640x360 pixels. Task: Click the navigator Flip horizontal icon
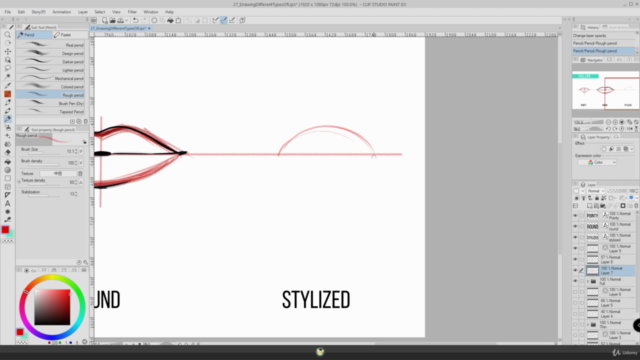coord(630,129)
